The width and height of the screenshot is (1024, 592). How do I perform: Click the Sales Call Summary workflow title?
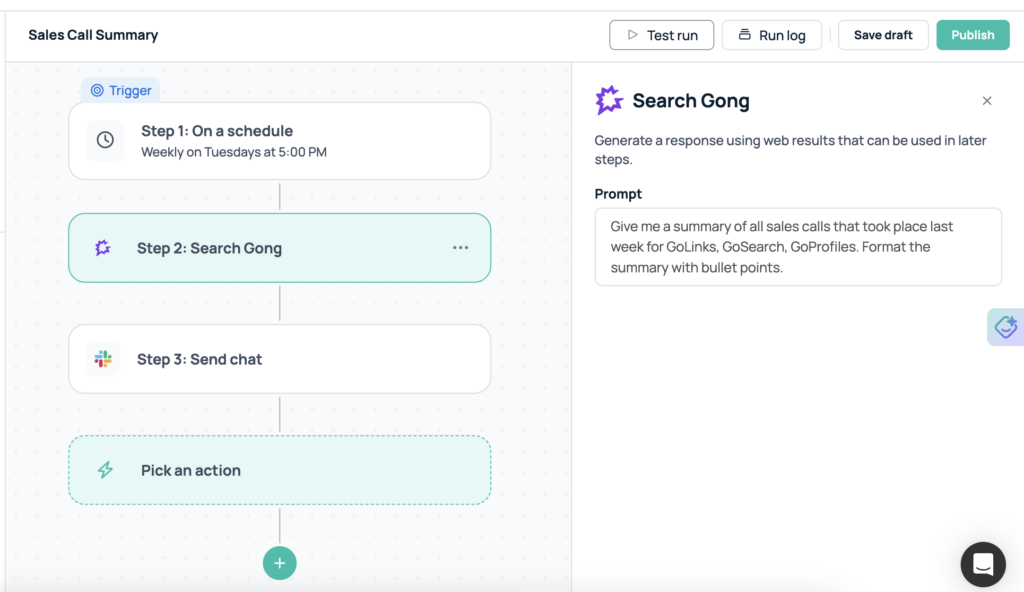pos(93,35)
